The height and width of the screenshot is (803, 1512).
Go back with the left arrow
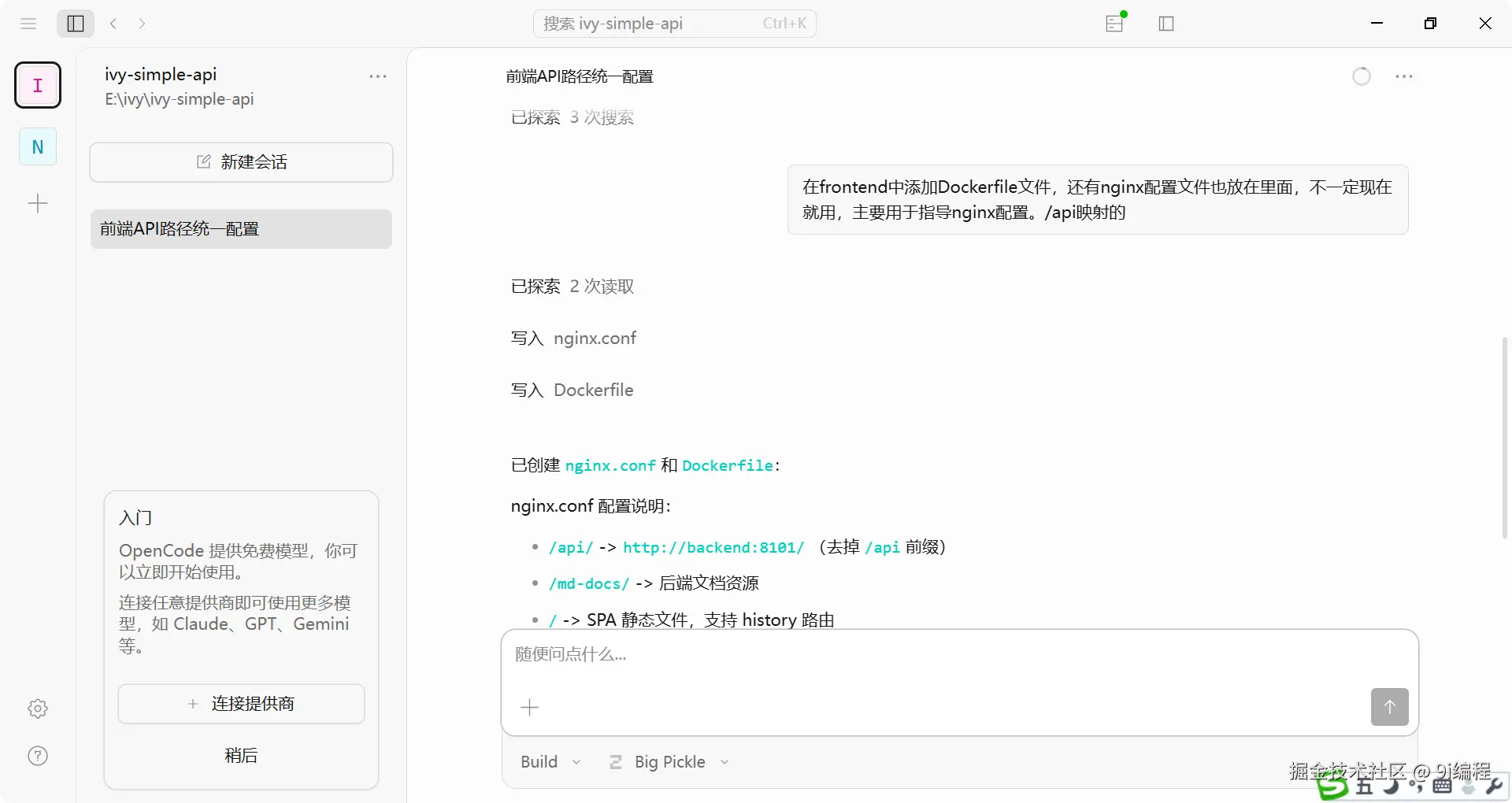[x=113, y=24]
